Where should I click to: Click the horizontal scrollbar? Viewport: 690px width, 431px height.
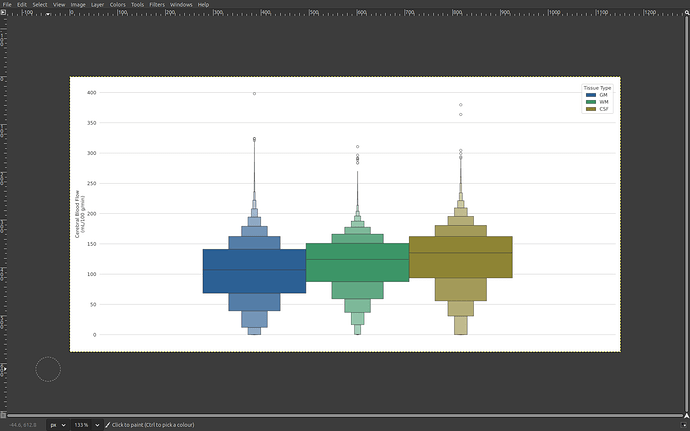pos(345,415)
